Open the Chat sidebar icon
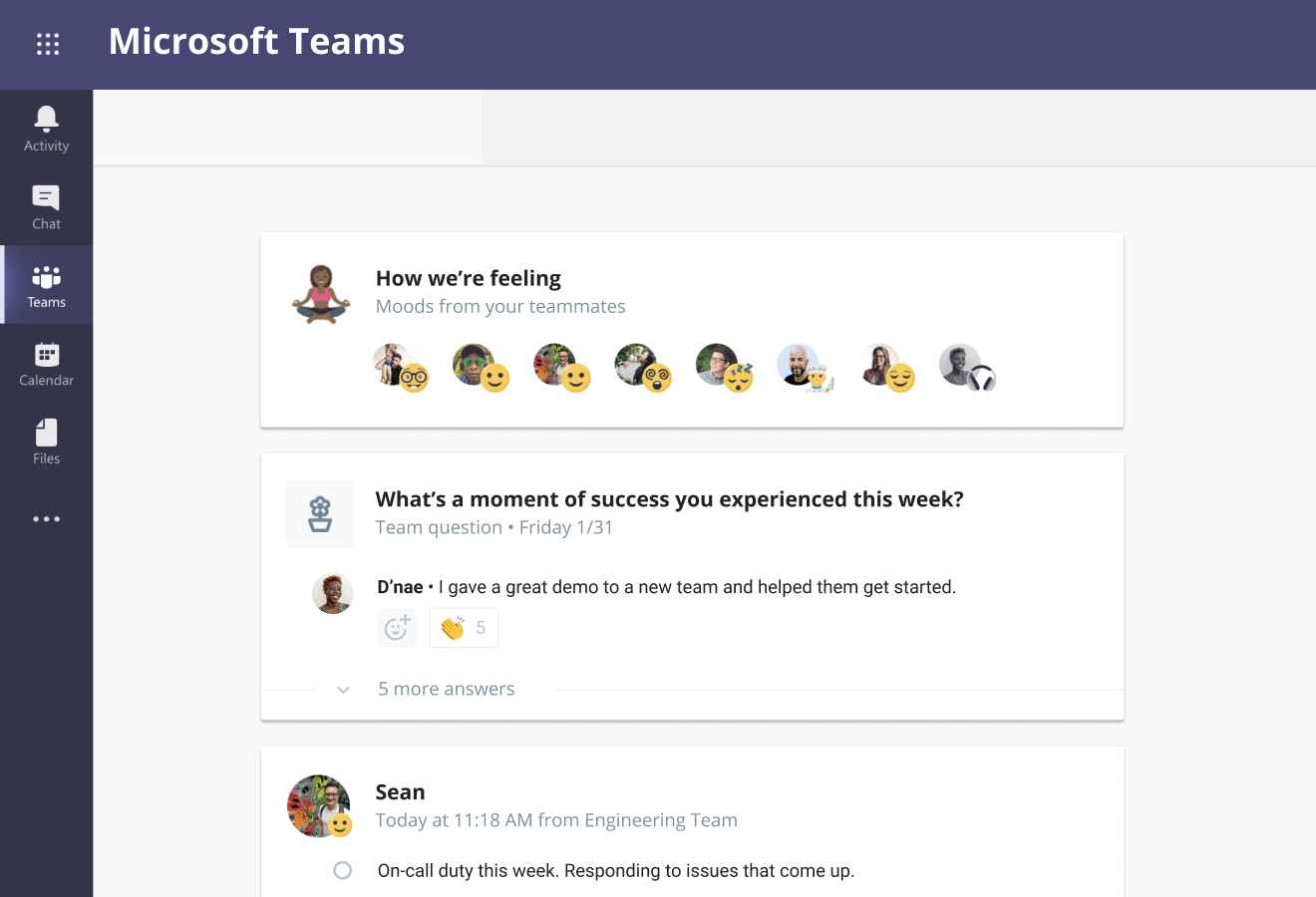The width and height of the screenshot is (1316, 897). [46, 207]
